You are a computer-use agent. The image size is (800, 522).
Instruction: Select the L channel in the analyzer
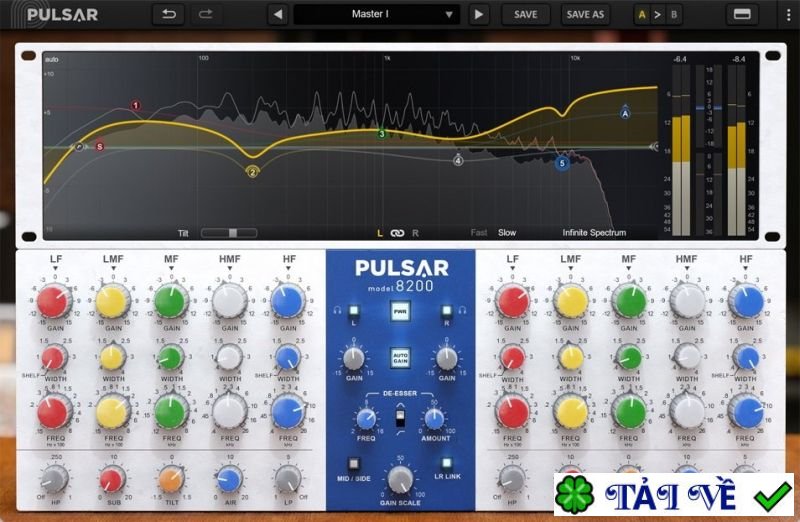(380, 233)
